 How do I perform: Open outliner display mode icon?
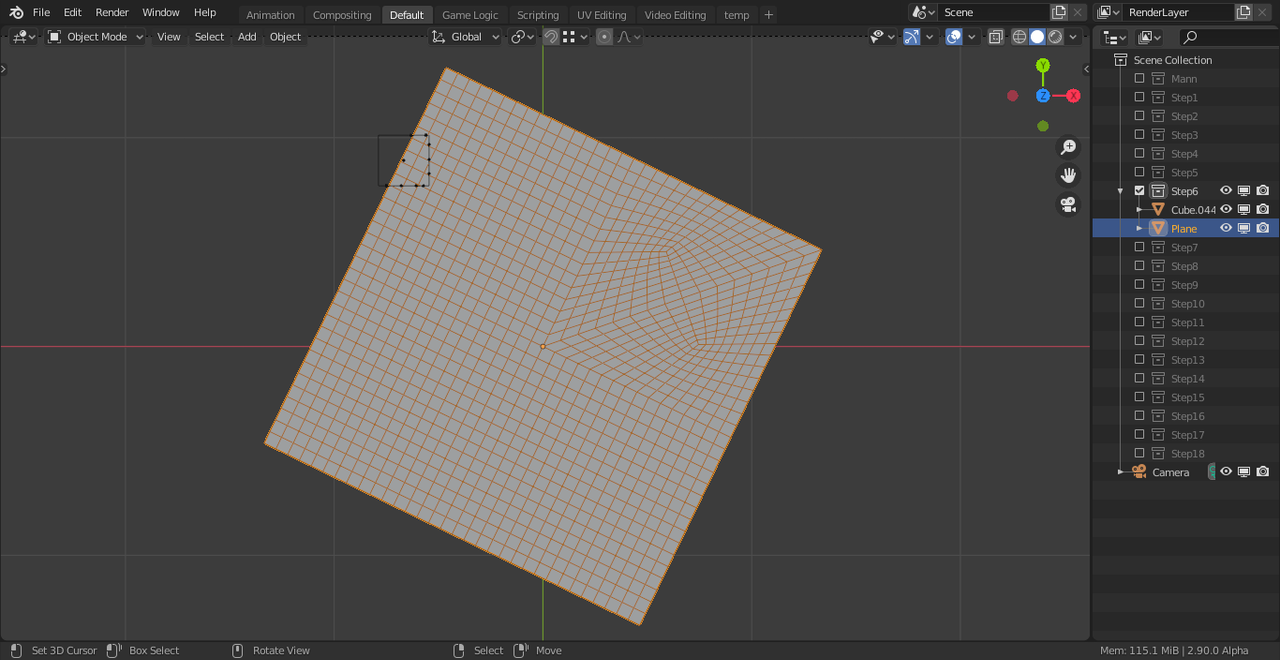pyautogui.click(x=1113, y=37)
